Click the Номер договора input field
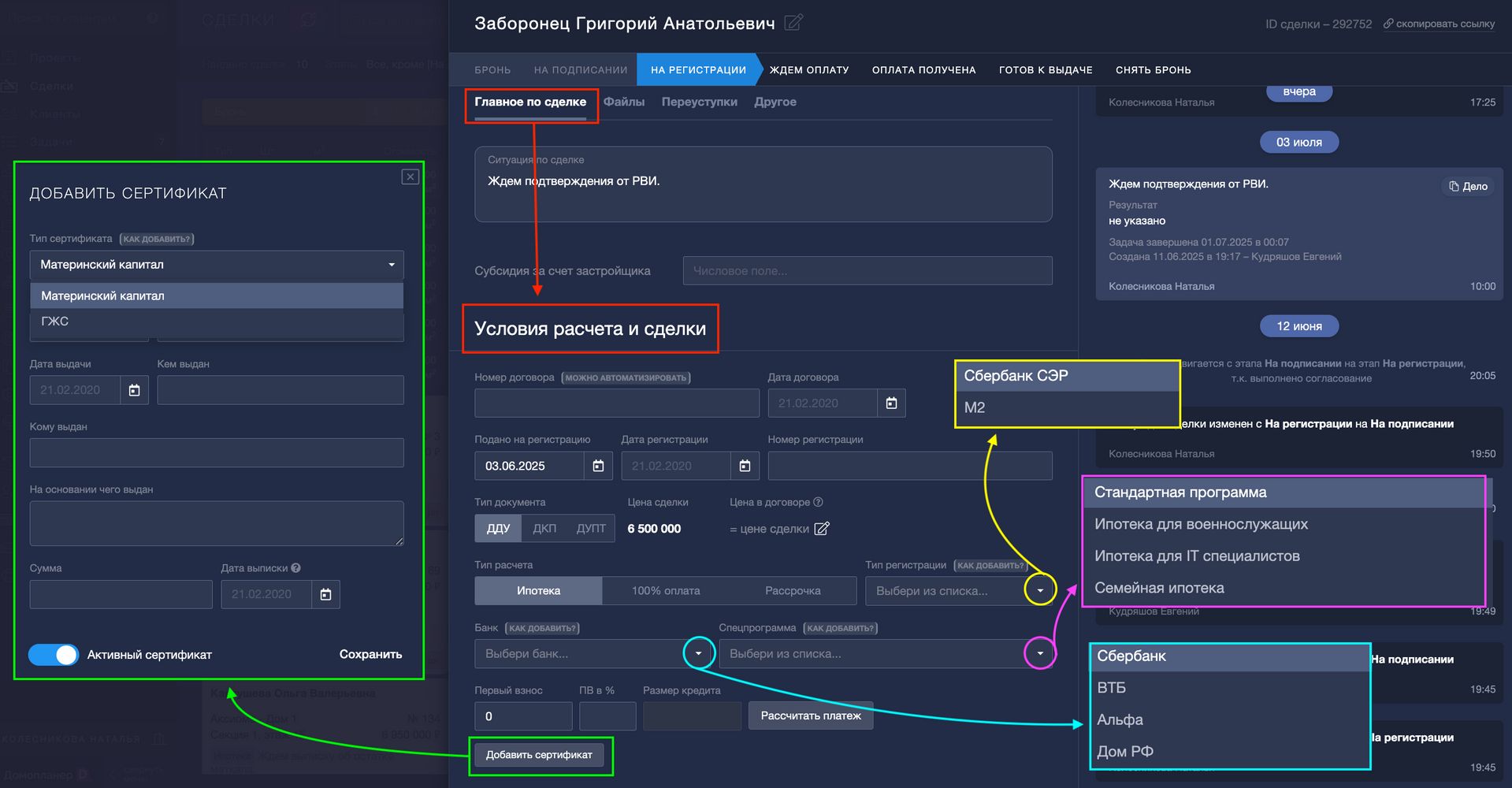Screen dimensions: 1512x788 (617, 403)
